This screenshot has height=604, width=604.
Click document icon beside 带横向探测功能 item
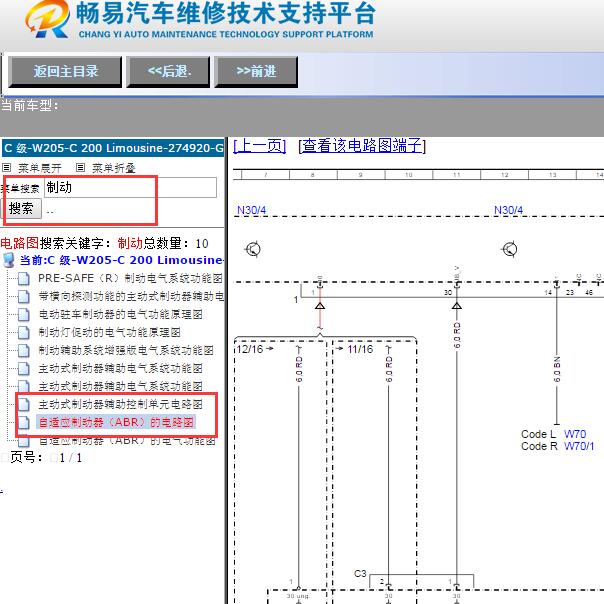(23, 296)
